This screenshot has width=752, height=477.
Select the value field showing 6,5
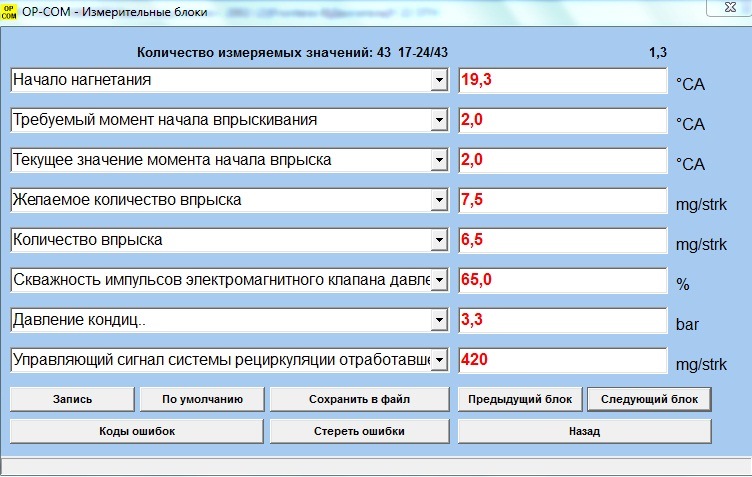click(x=563, y=240)
